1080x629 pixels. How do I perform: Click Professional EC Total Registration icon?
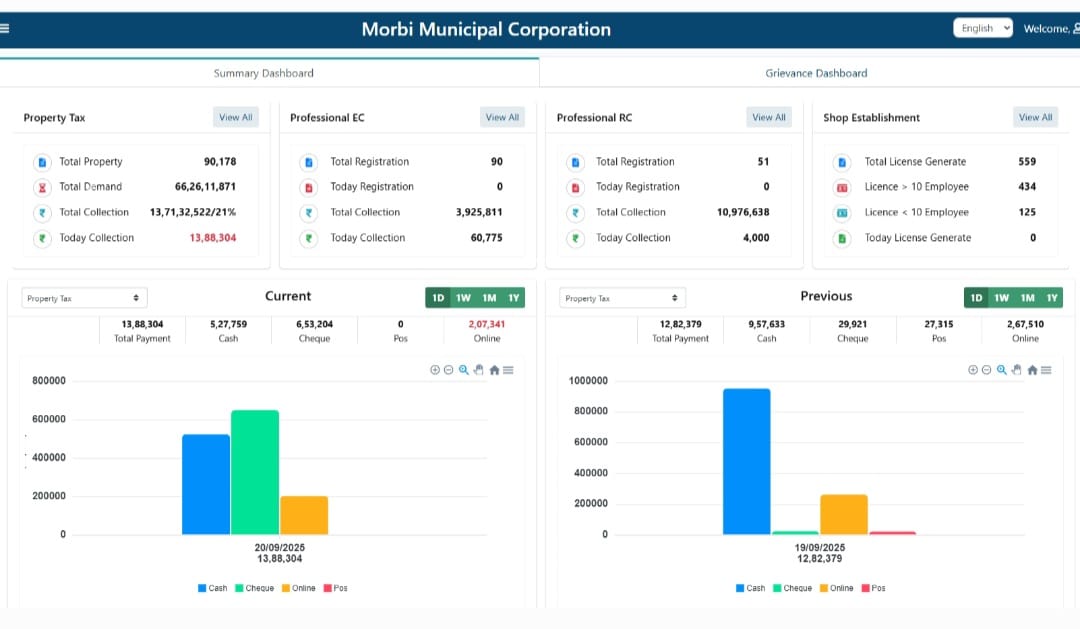[309, 163]
